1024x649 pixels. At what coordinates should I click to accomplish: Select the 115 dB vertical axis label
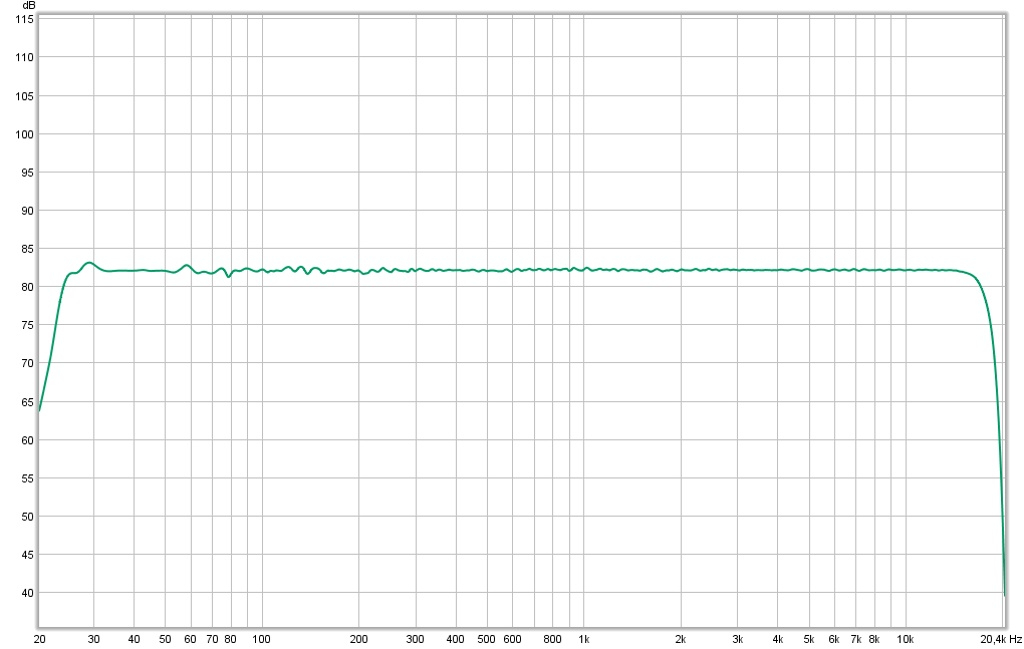[x=24, y=20]
